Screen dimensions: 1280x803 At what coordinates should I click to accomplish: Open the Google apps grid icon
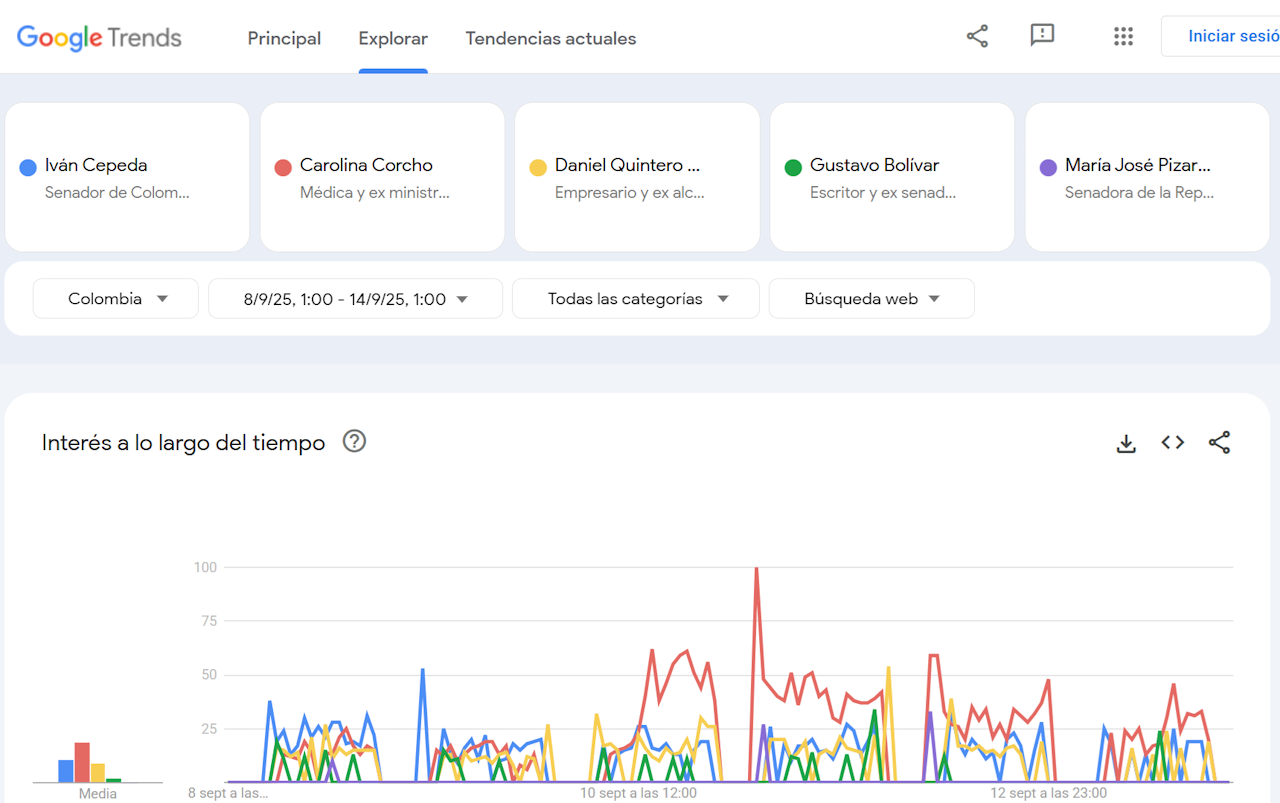(1123, 37)
